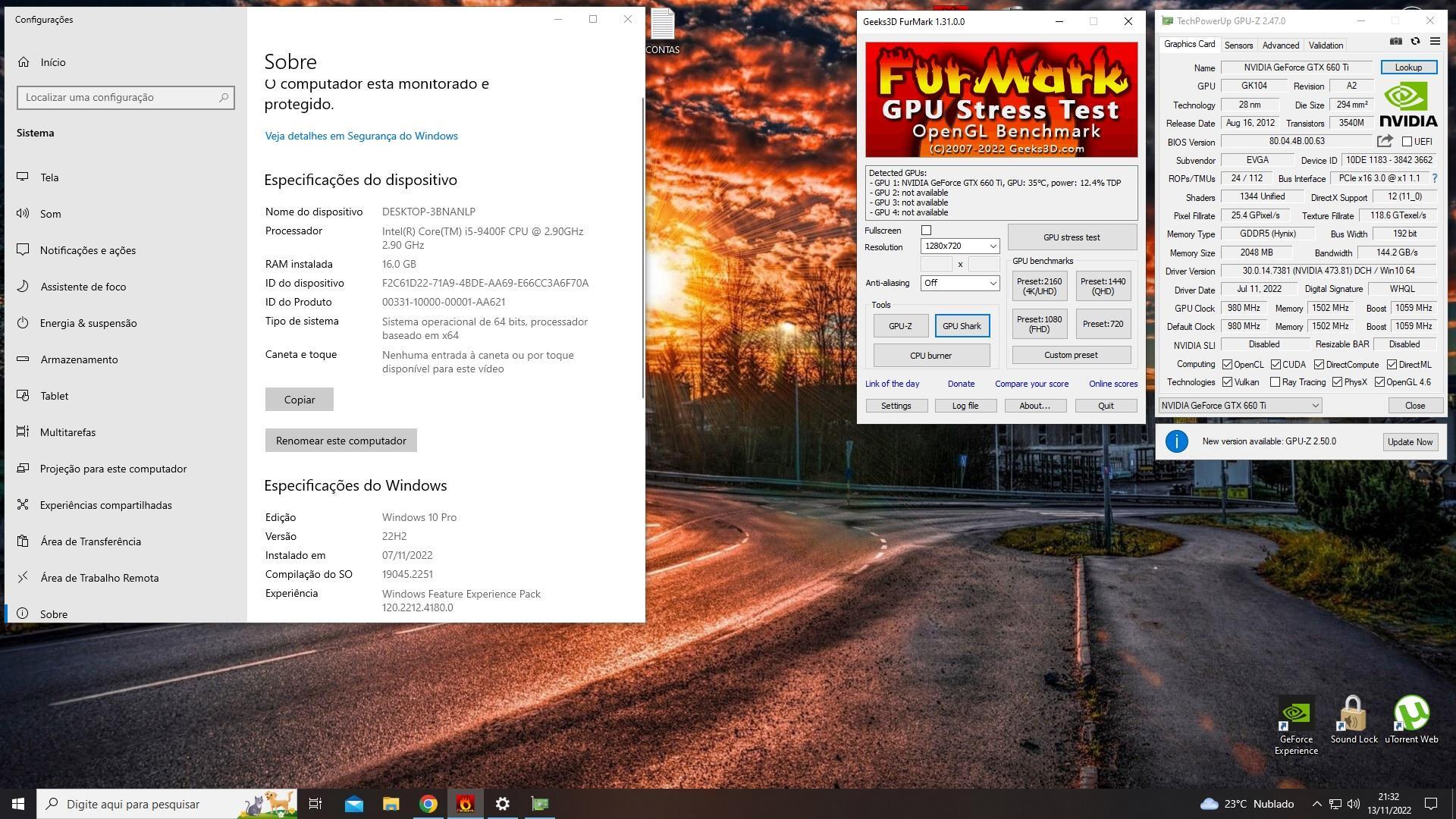Show hidden system tray icons
The image size is (1456, 819).
1316,804
